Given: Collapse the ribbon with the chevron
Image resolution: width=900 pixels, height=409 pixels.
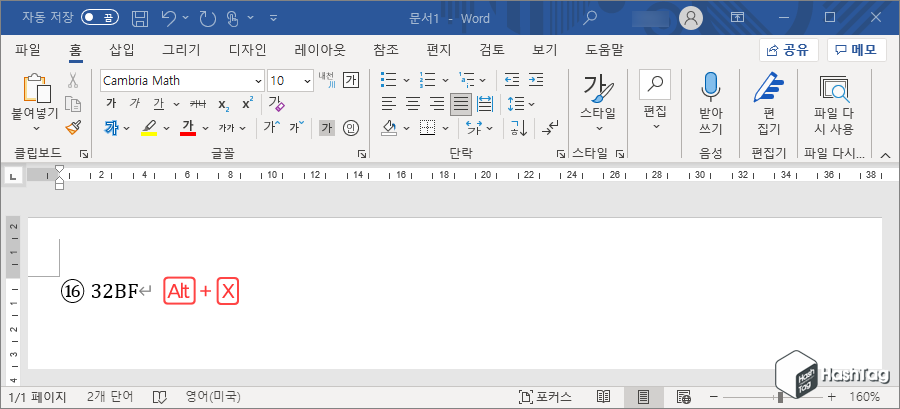Looking at the screenshot, I should [886, 154].
